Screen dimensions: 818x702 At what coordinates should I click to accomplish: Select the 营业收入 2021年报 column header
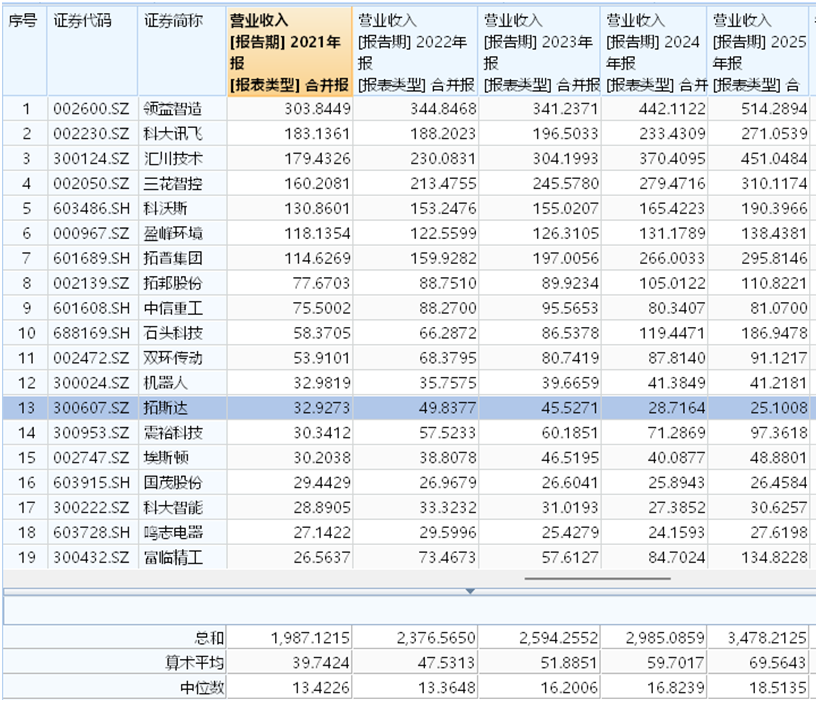(x=290, y=51)
